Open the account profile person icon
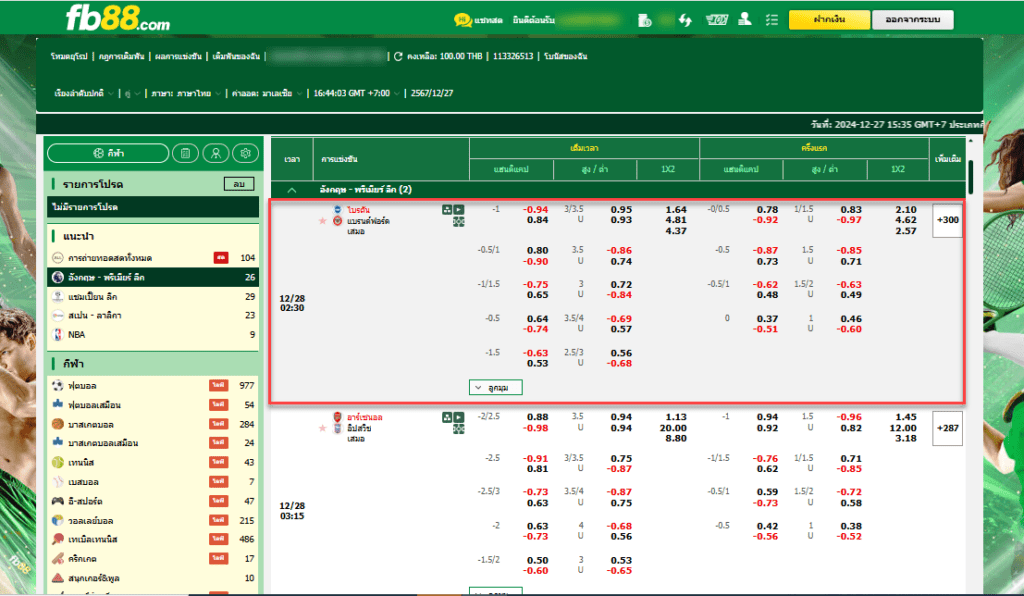The height and width of the screenshot is (596, 1024). click(744, 20)
